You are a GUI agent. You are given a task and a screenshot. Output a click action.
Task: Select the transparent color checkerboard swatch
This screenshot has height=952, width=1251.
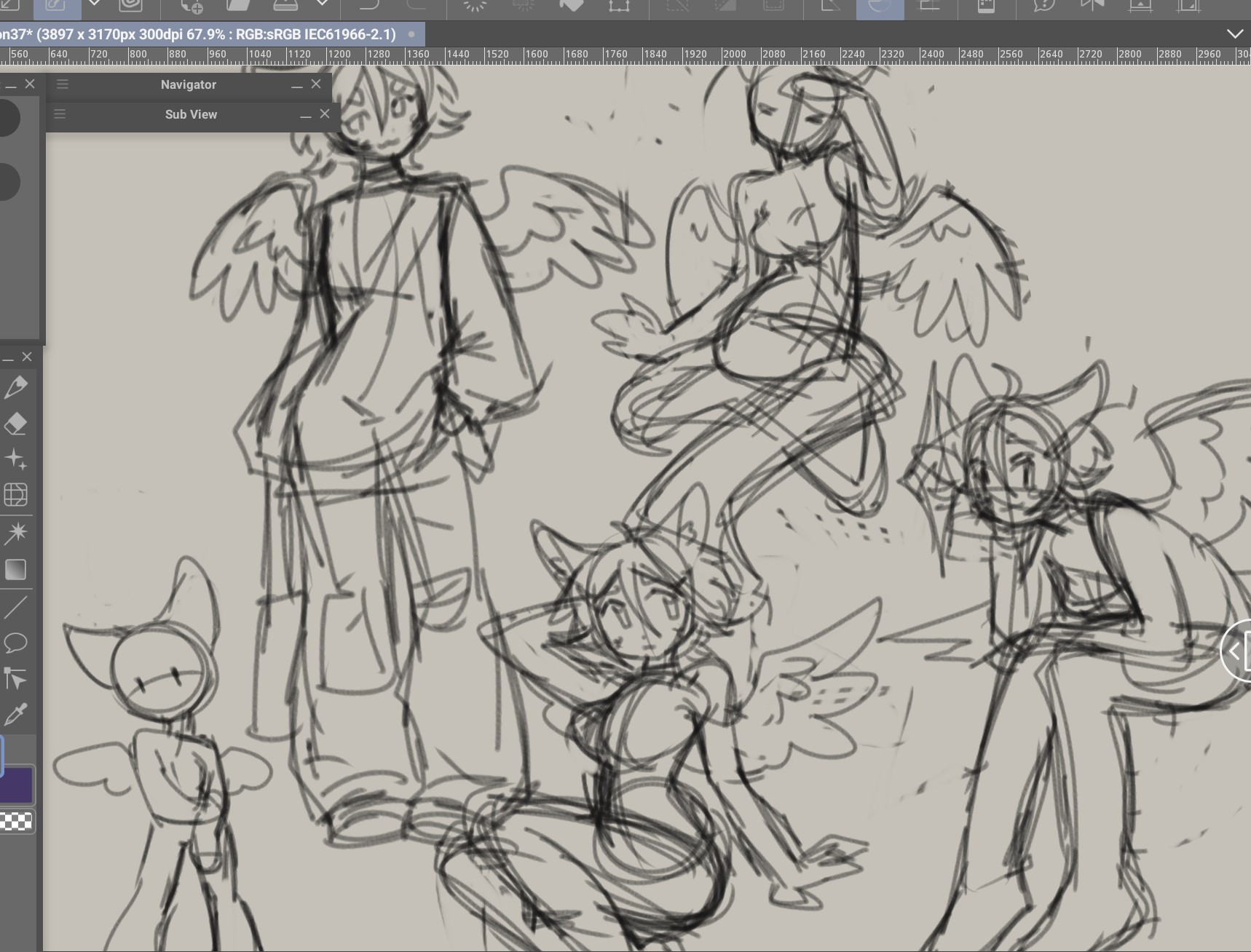[x=17, y=822]
